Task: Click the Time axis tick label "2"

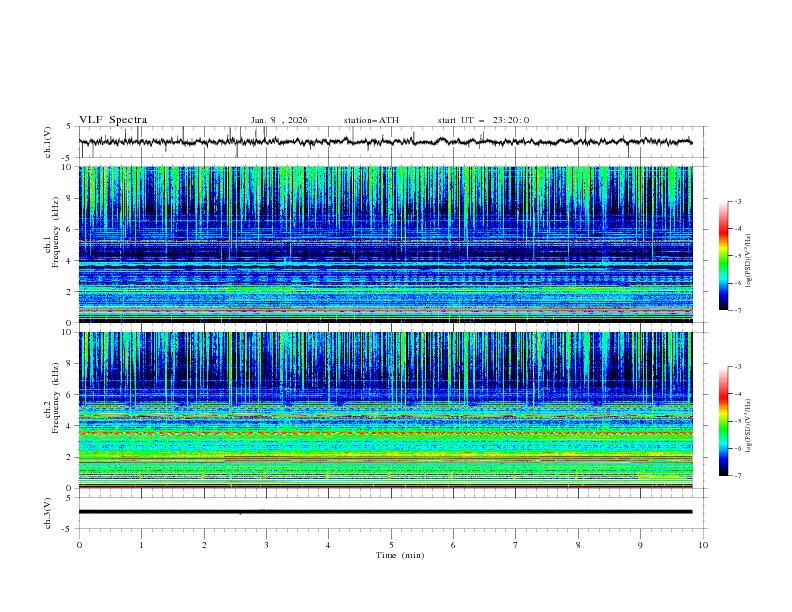Action: (204, 545)
